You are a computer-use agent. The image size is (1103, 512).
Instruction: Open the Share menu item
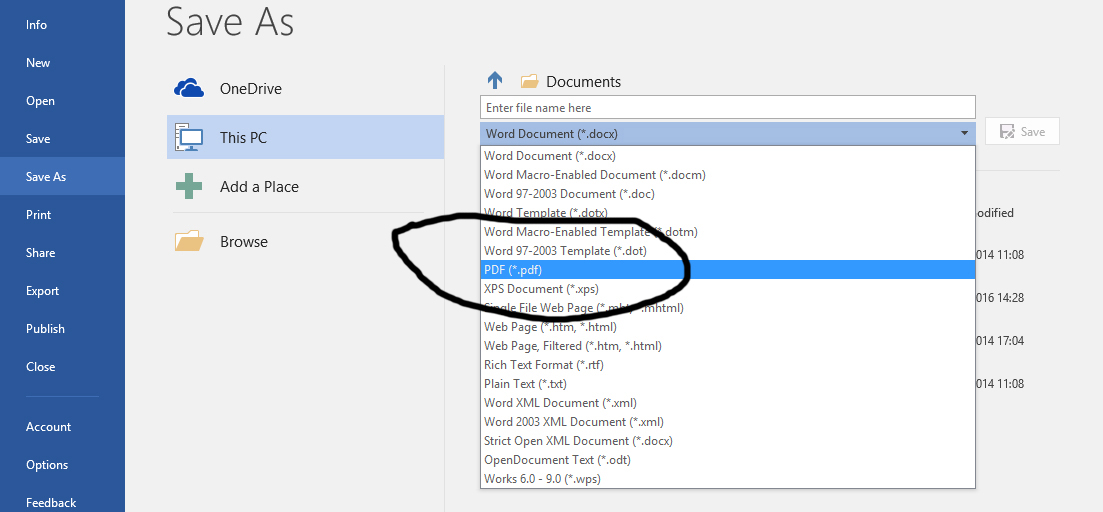coord(41,253)
